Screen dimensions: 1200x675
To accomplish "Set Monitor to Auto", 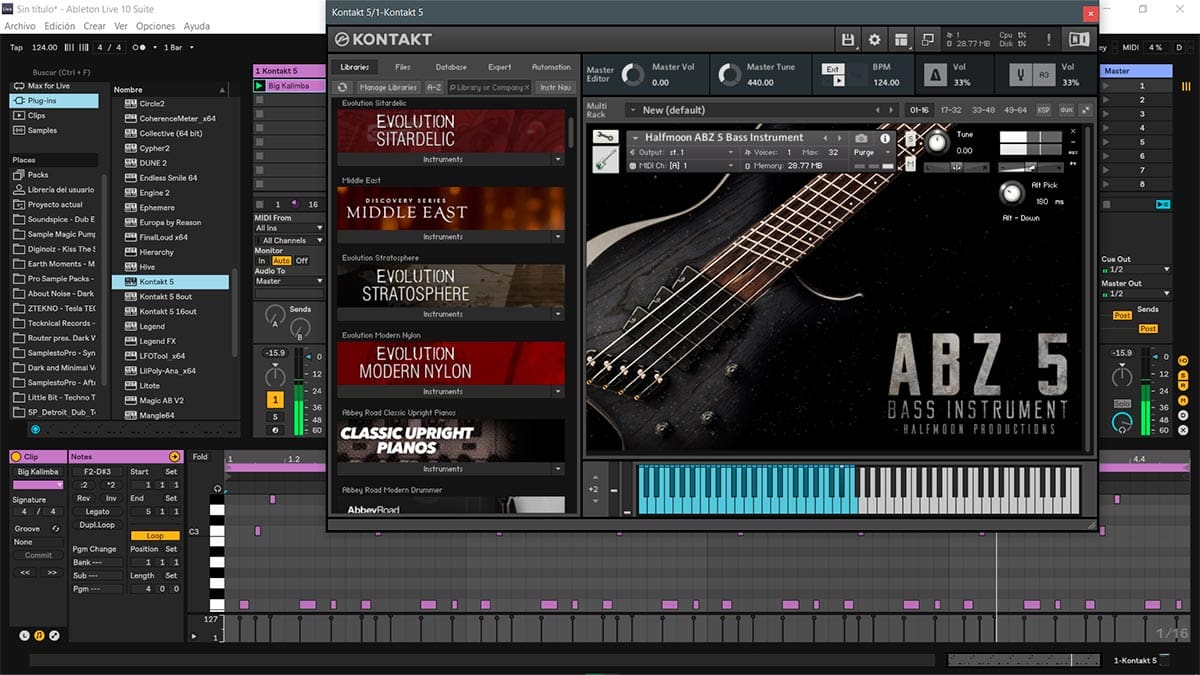I will pos(281,261).
